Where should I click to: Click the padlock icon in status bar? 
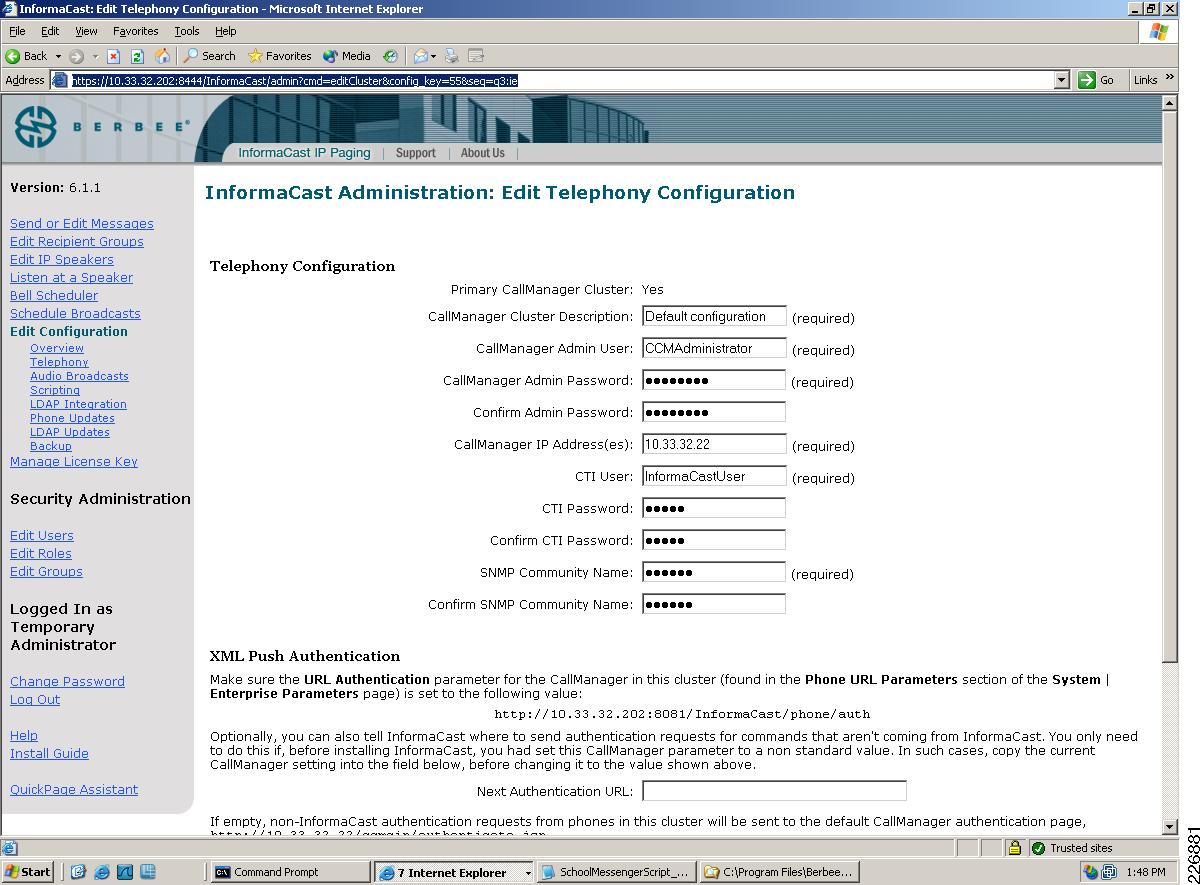click(1014, 848)
